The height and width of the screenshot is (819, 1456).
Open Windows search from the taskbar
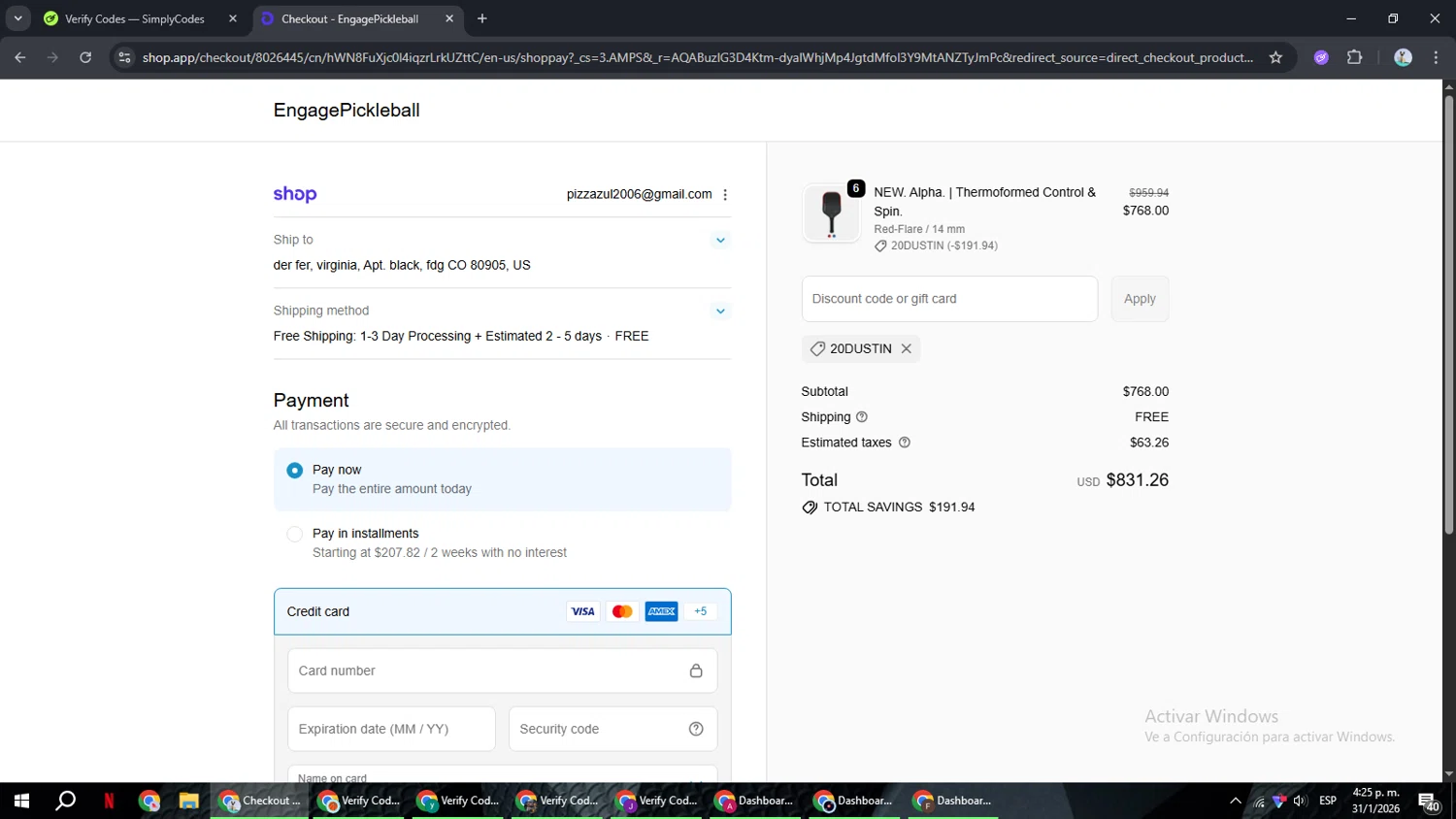click(65, 801)
